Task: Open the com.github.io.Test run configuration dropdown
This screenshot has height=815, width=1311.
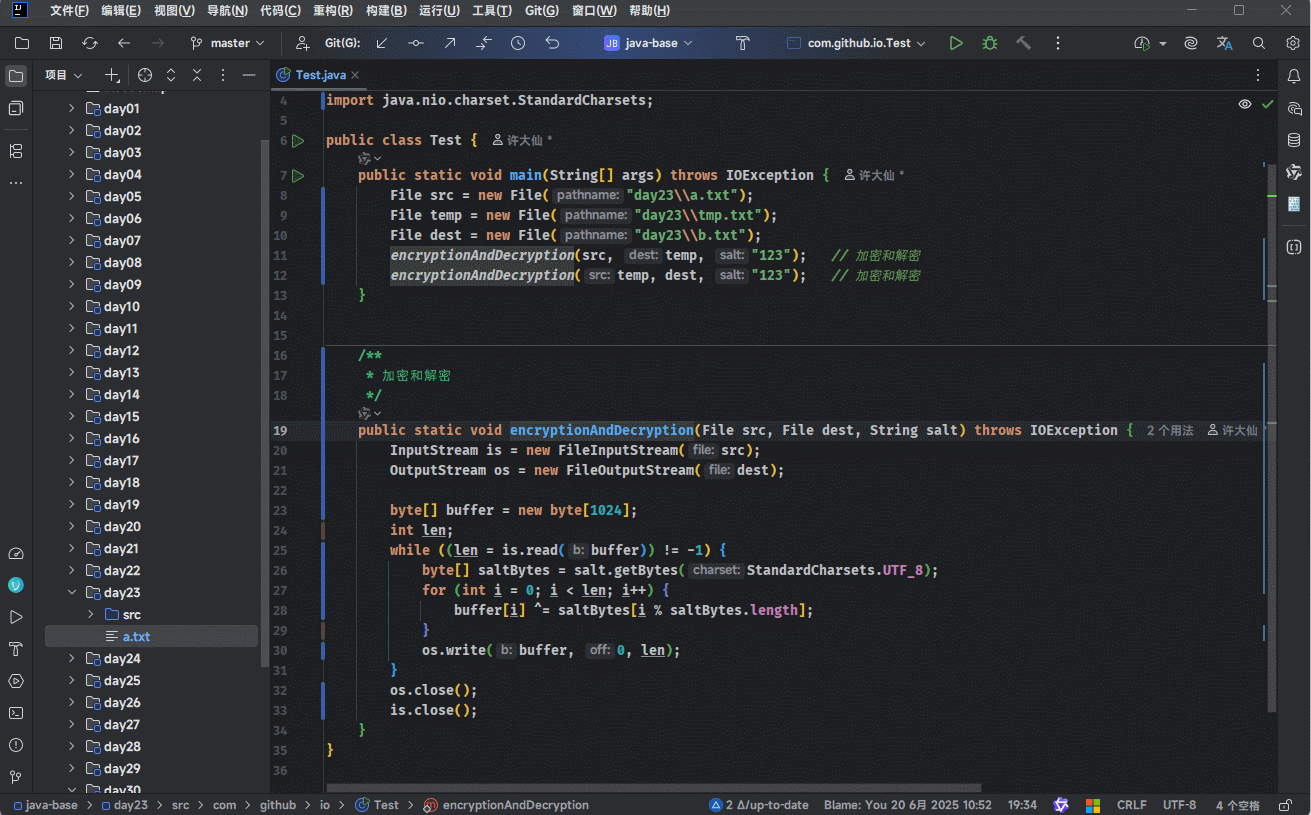Action: (x=857, y=43)
